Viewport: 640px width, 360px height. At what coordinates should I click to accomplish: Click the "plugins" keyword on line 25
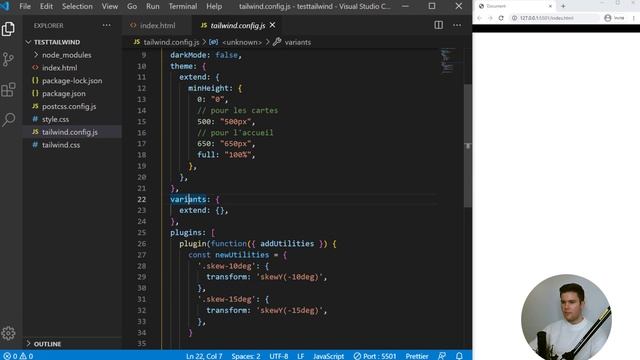click(186, 233)
